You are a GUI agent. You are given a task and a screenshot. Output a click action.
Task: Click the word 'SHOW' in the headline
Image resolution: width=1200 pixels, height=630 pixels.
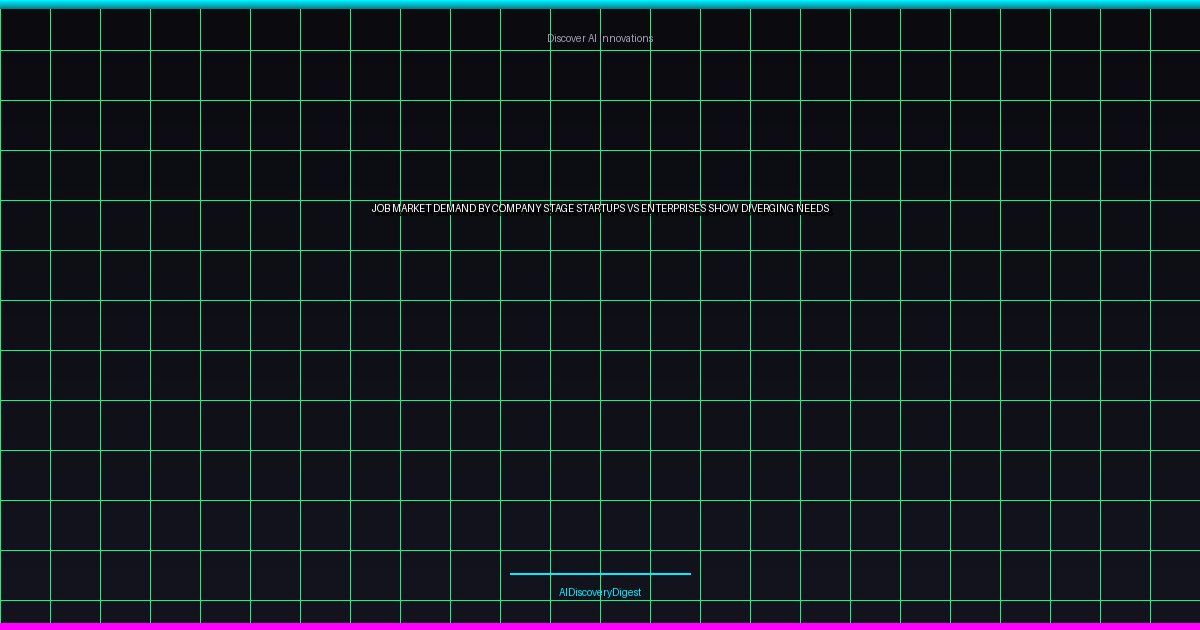(x=723, y=208)
